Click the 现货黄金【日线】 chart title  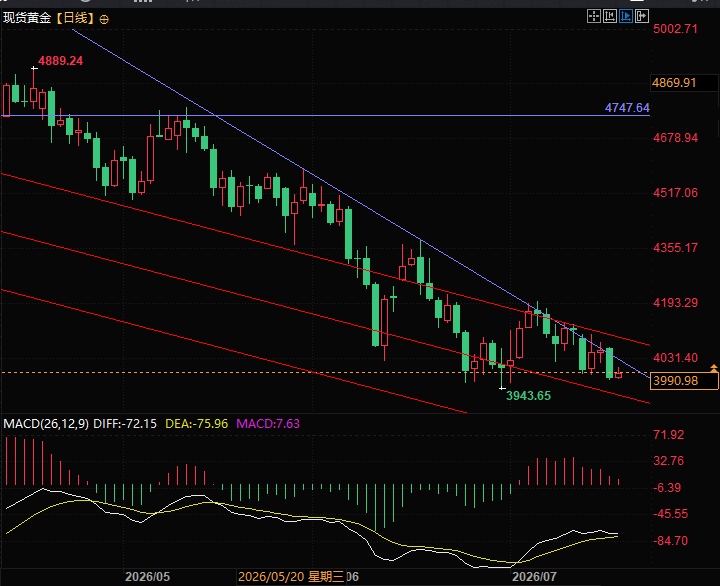pyautogui.click(x=49, y=18)
